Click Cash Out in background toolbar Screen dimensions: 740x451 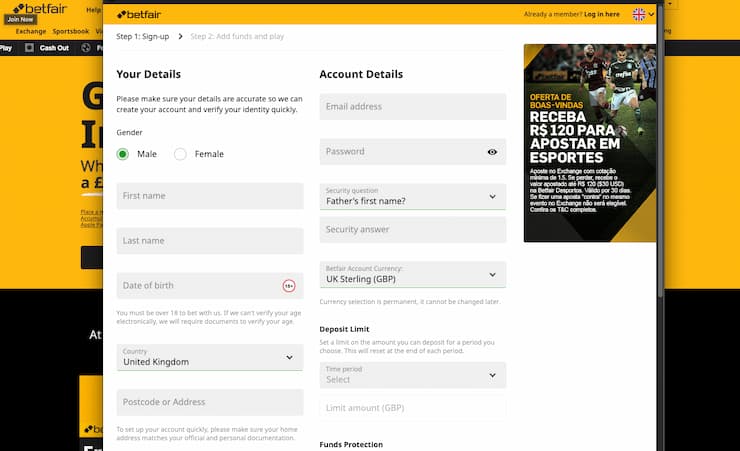(54, 48)
